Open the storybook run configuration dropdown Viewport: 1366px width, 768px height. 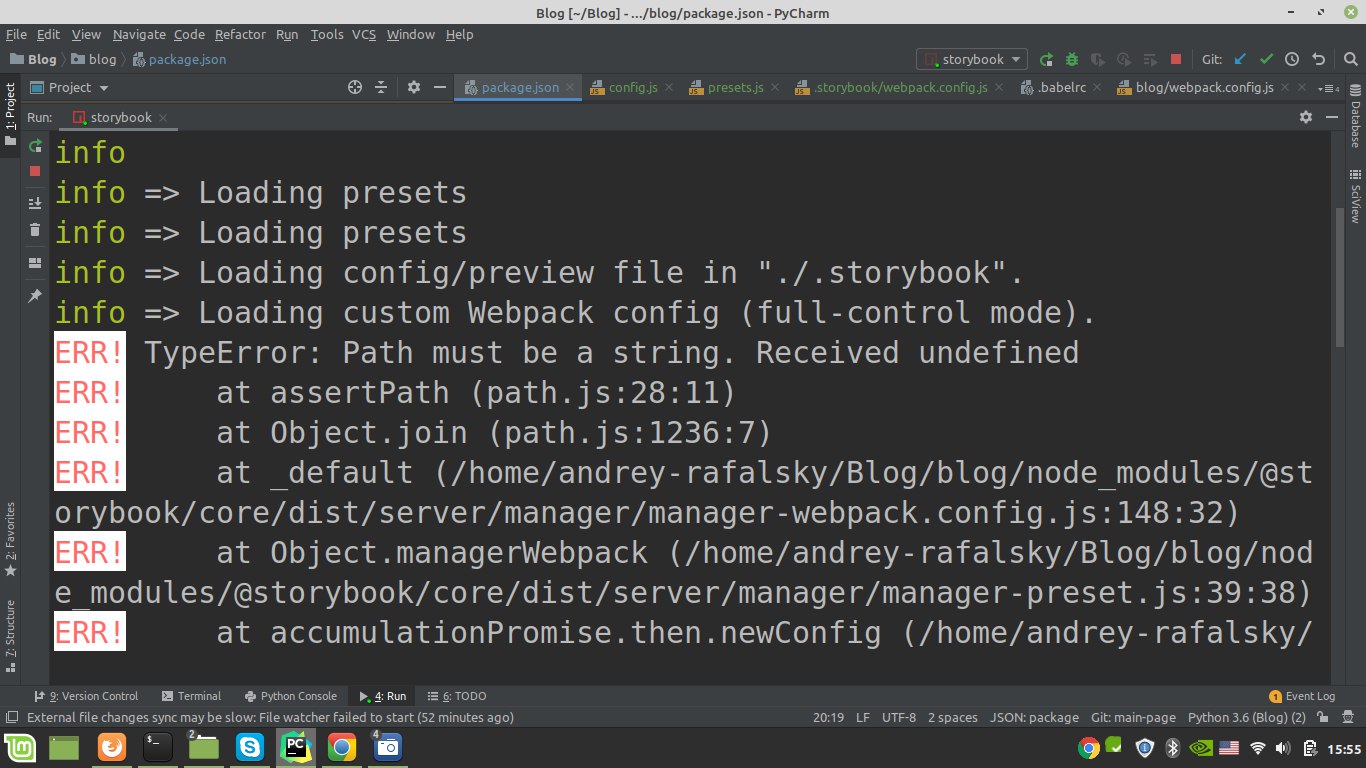click(x=972, y=60)
